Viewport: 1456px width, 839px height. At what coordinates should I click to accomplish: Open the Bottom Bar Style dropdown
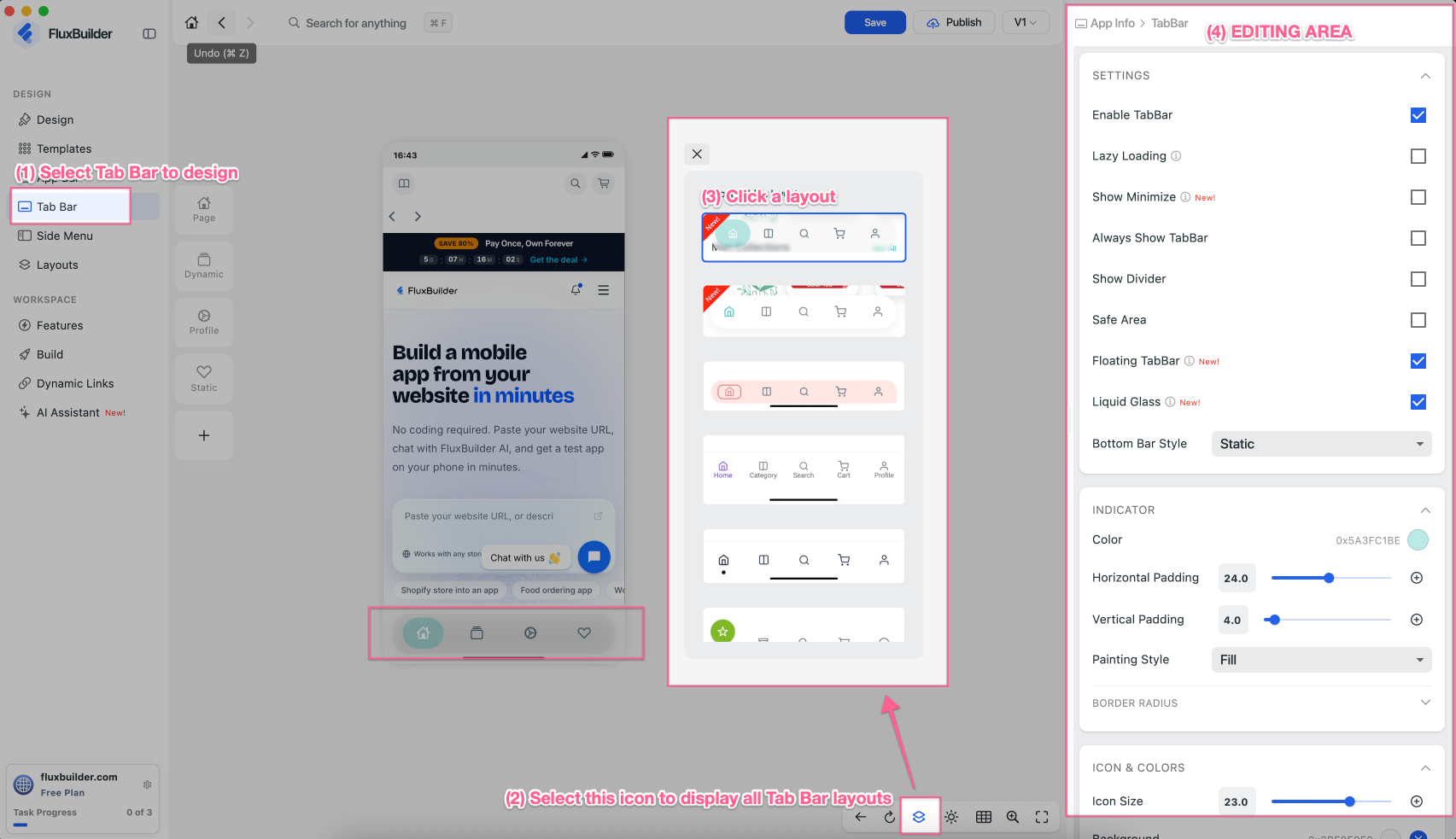click(1321, 444)
